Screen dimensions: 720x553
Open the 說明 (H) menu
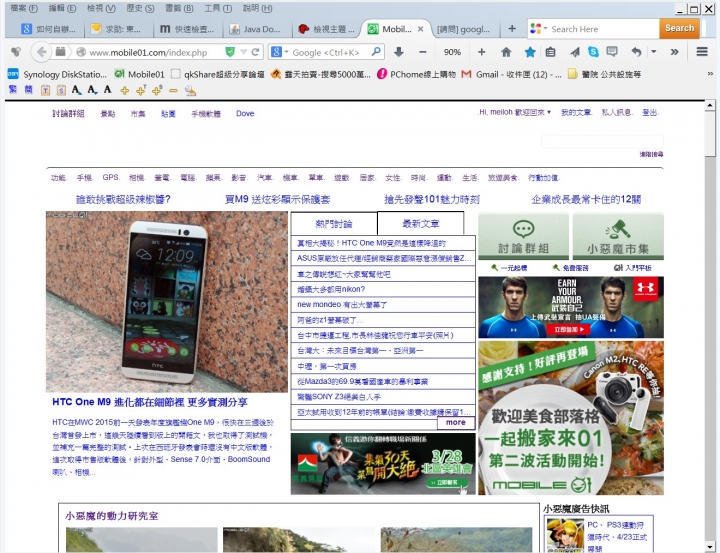tap(257, 8)
